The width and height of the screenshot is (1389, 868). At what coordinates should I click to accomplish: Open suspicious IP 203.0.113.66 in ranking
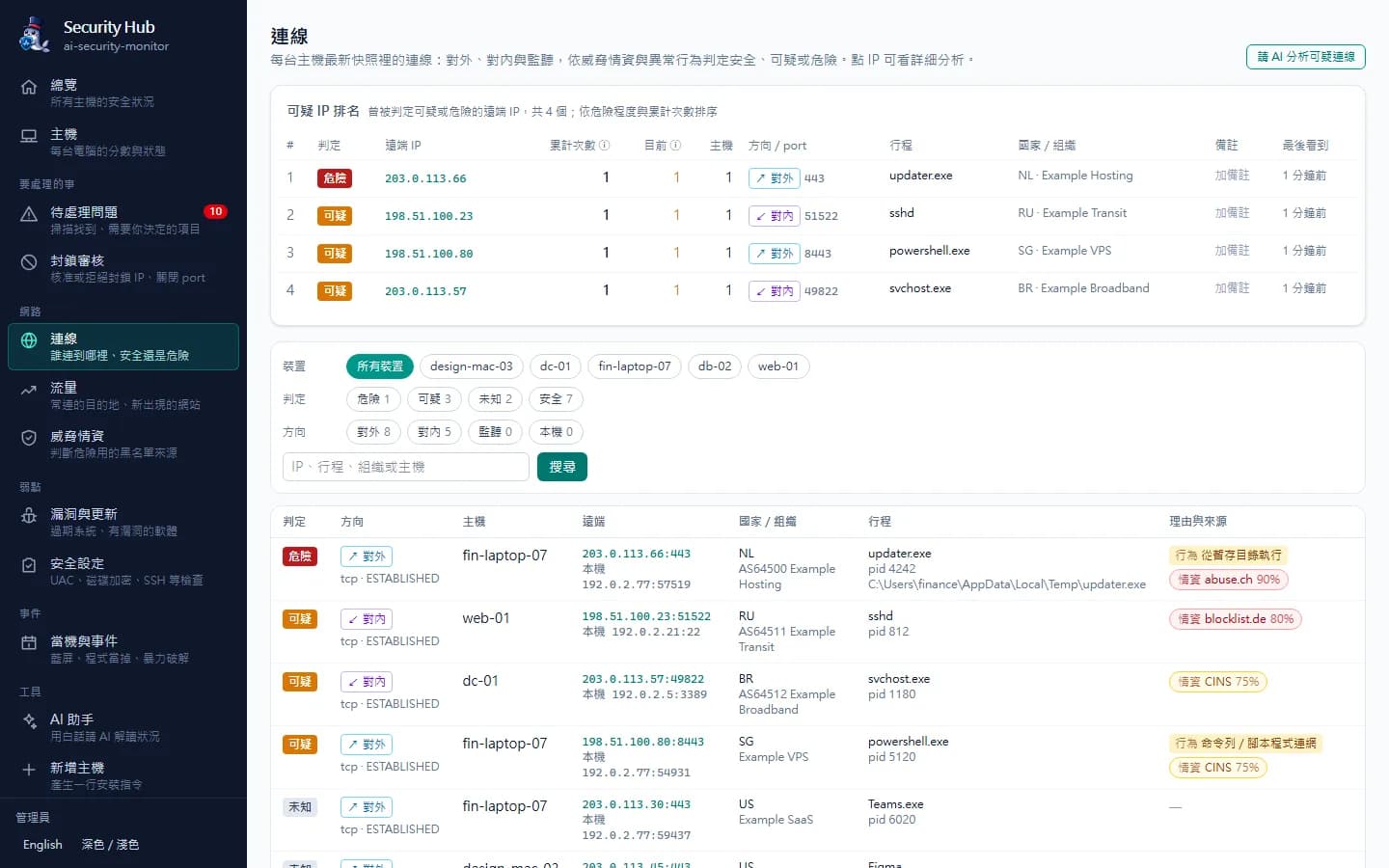click(x=425, y=178)
